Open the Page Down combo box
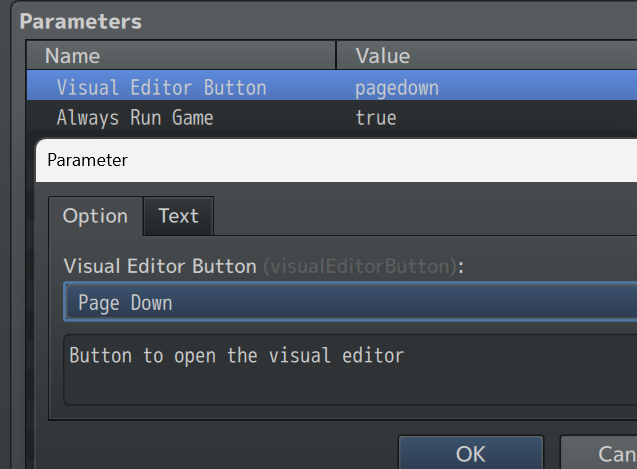This screenshot has height=469, width=637. [350, 303]
